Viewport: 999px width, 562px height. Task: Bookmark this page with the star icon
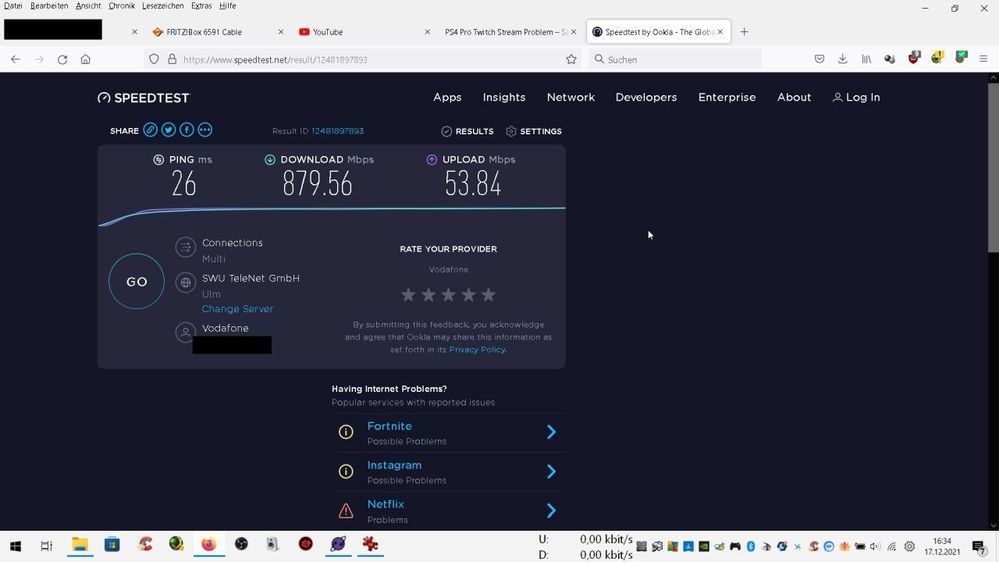point(571,59)
